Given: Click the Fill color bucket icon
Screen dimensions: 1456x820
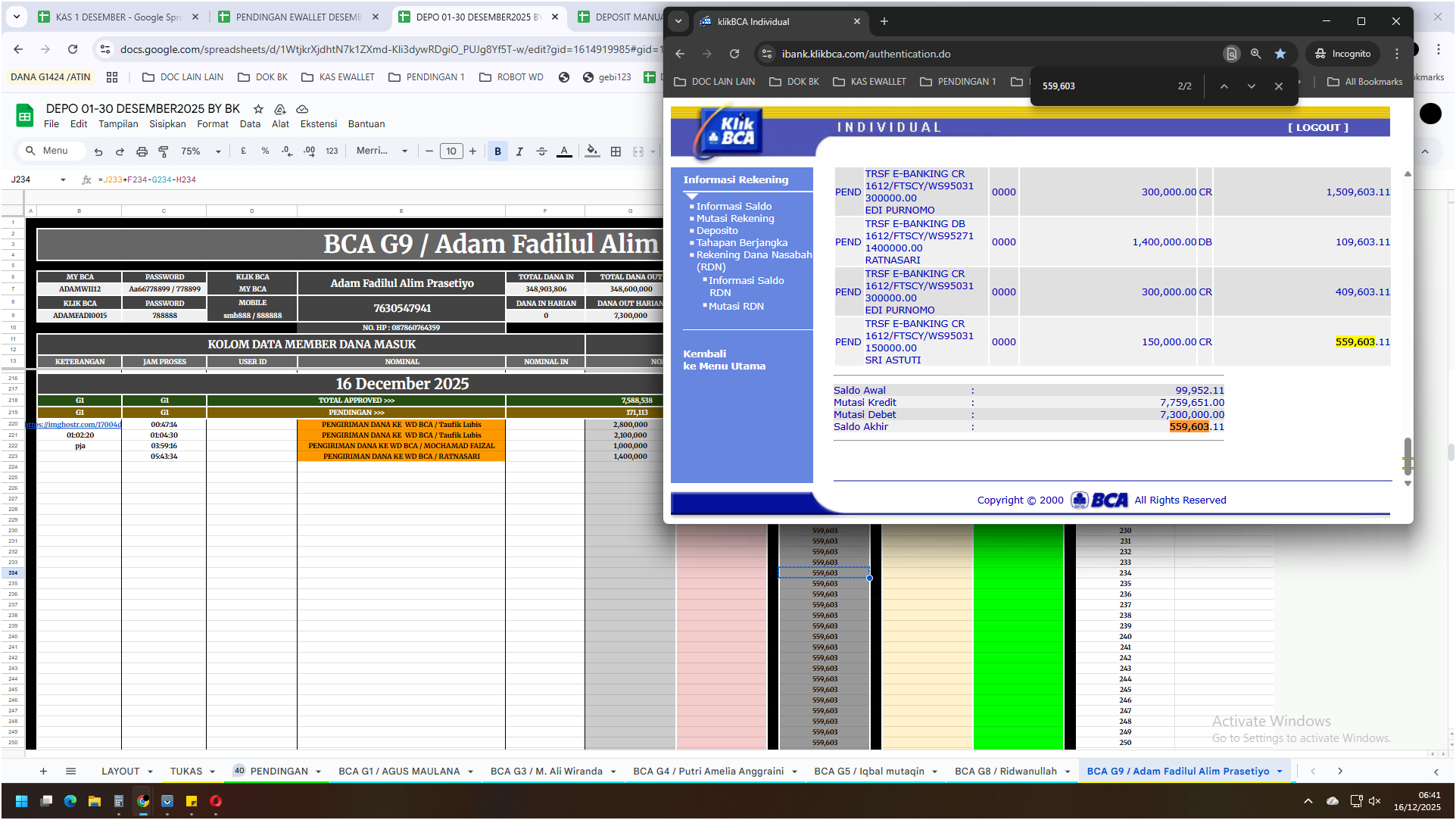Looking at the screenshot, I should pyautogui.click(x=592, y=151).
